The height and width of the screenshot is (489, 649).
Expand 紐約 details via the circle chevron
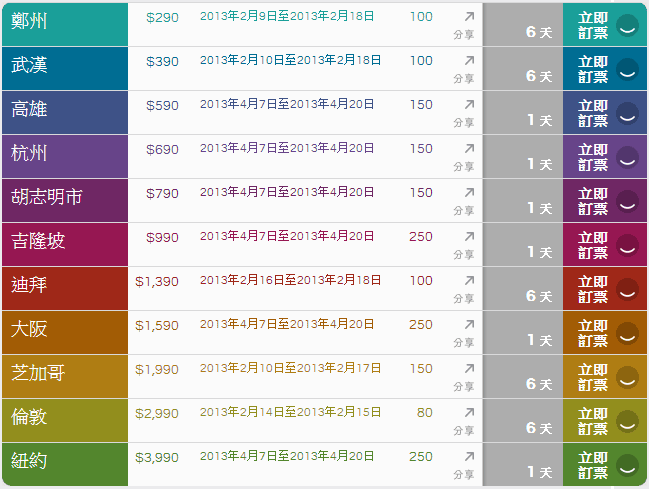click(627, 465)
